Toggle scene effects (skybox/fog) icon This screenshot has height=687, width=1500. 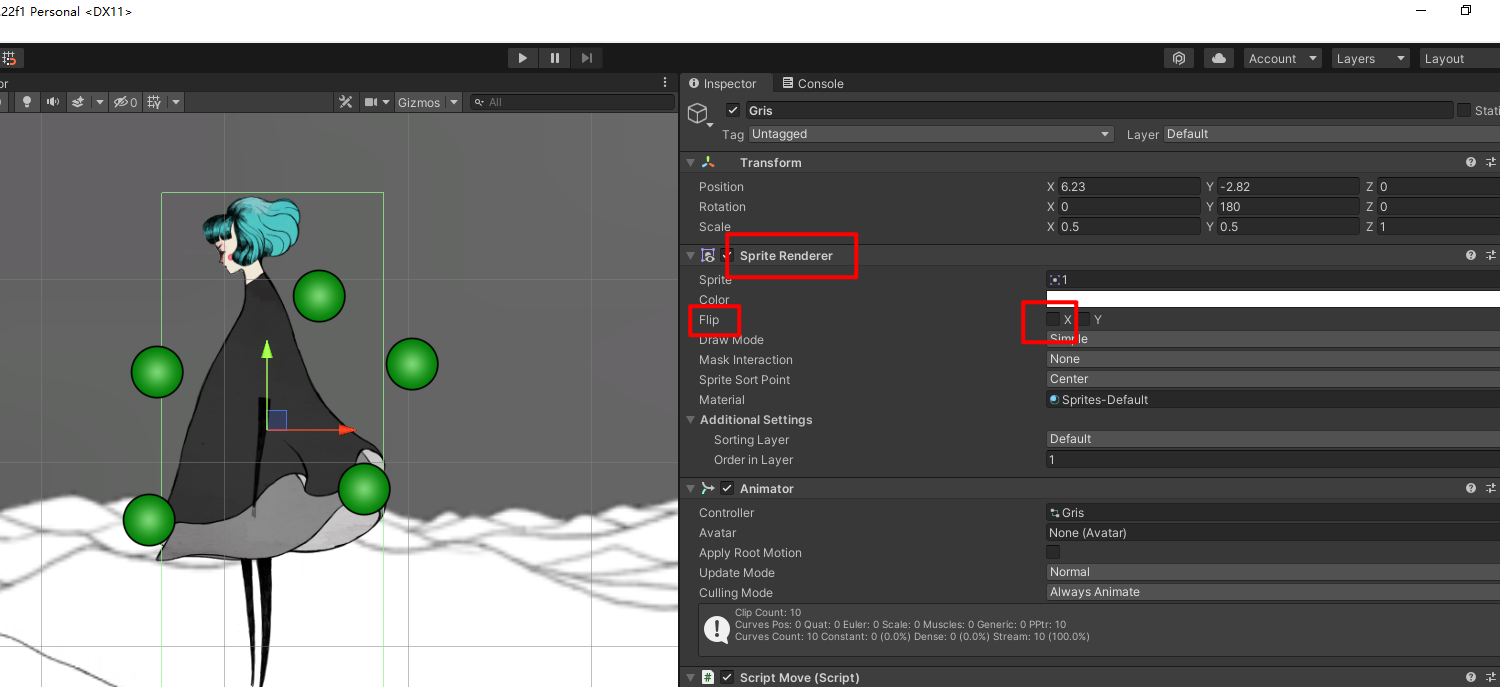coord(78,102)
